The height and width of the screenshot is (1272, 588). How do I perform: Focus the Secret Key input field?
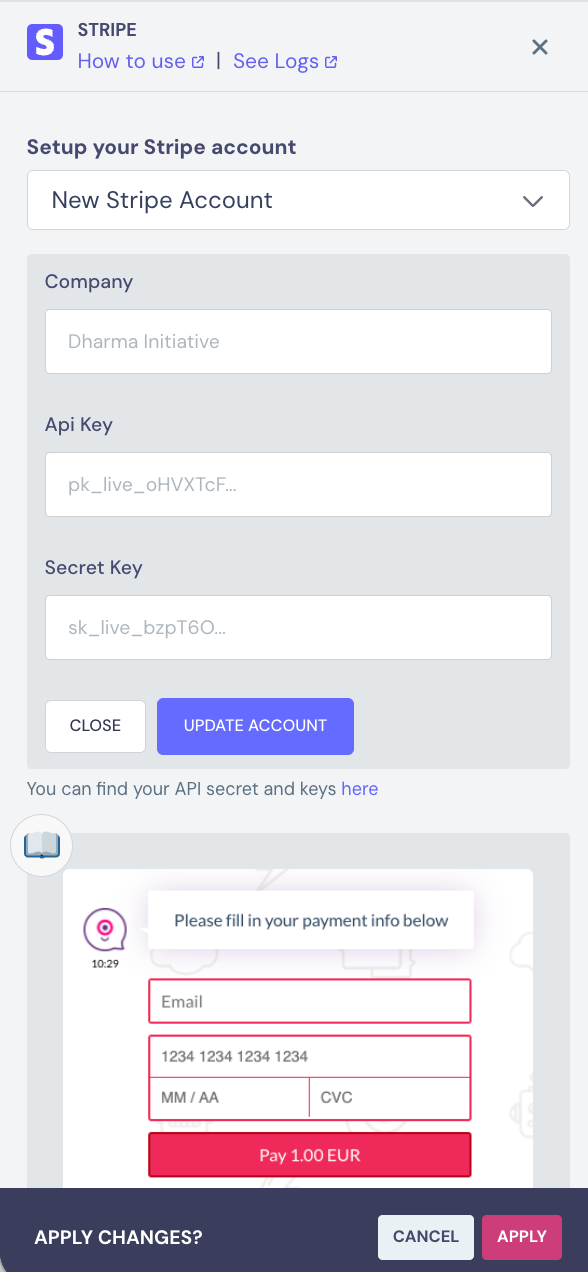click(298, 627)
